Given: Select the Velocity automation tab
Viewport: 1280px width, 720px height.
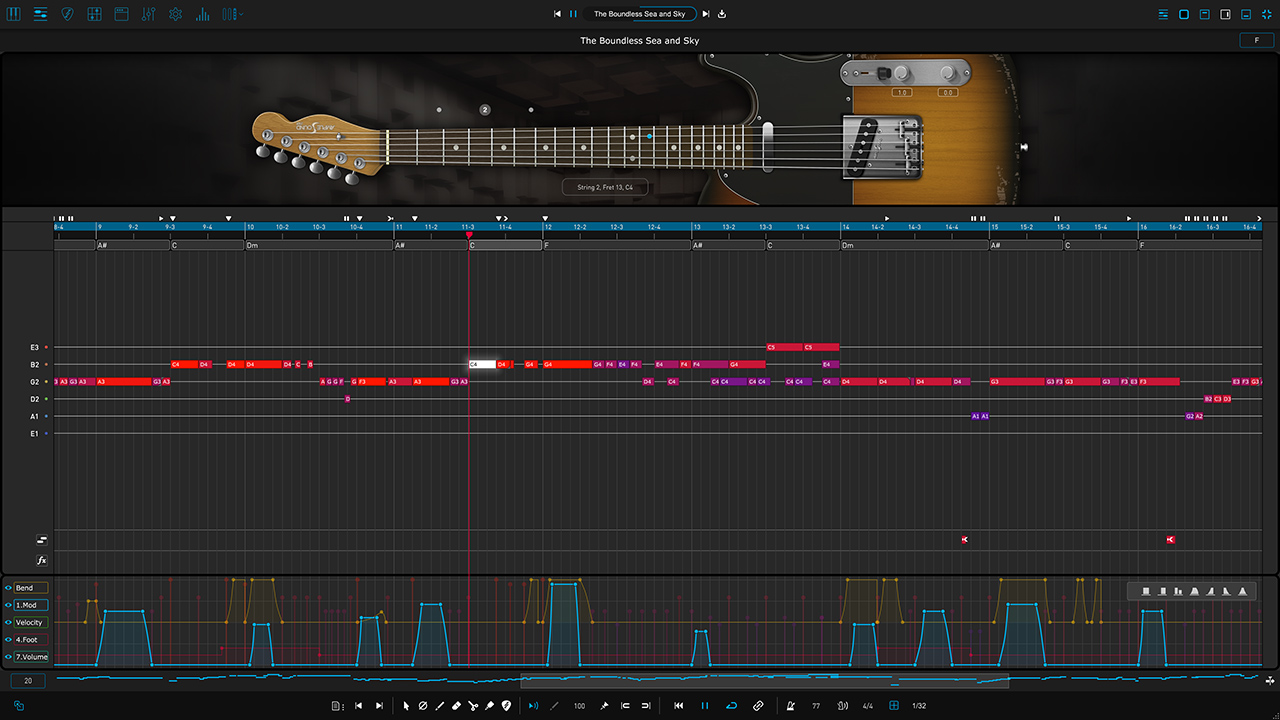Looking at the screenshot, I should [x=30, y=622].
